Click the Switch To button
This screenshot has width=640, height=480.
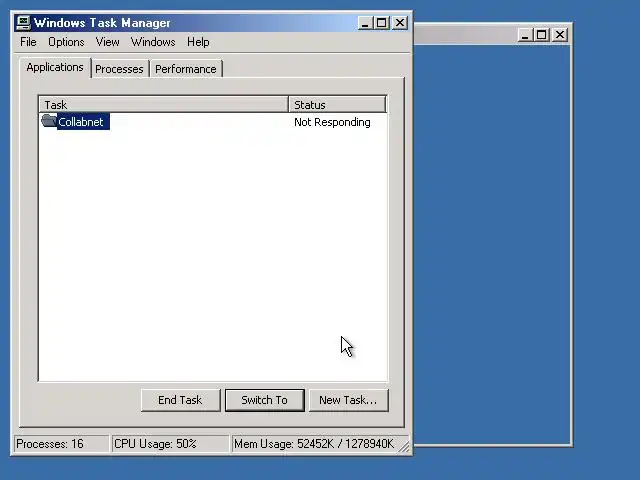[264, 400]
